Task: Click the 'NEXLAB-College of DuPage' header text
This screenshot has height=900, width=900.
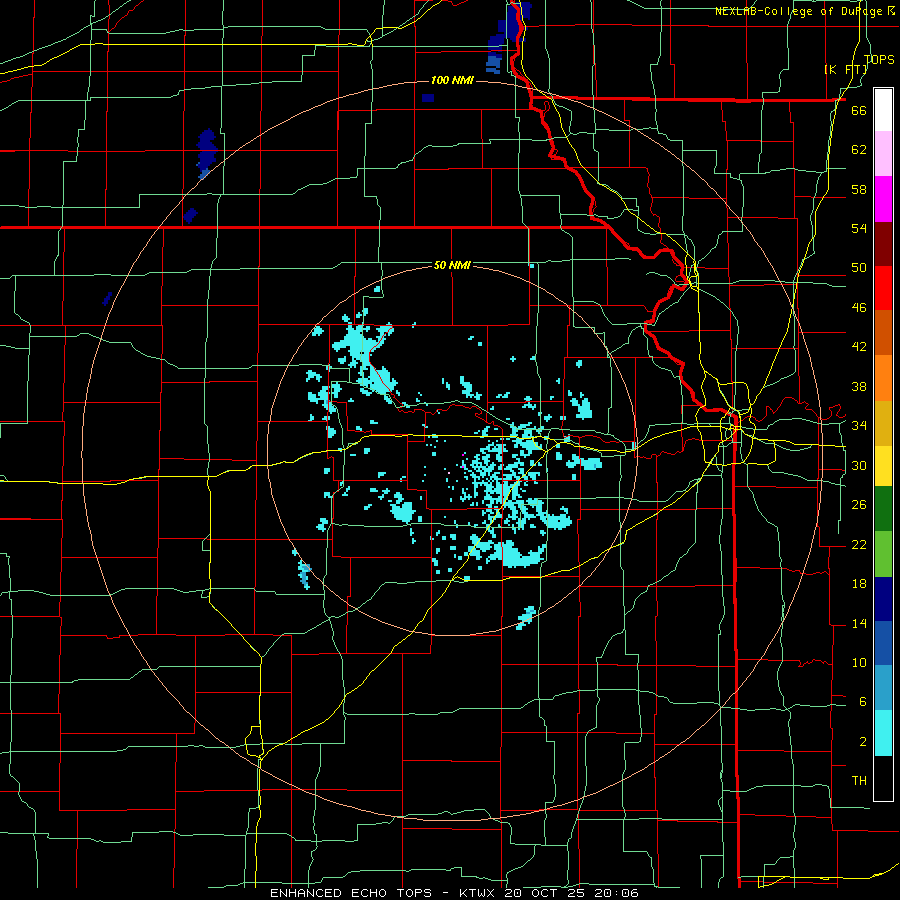Action: pyautogui.click(x=798, y=11)
